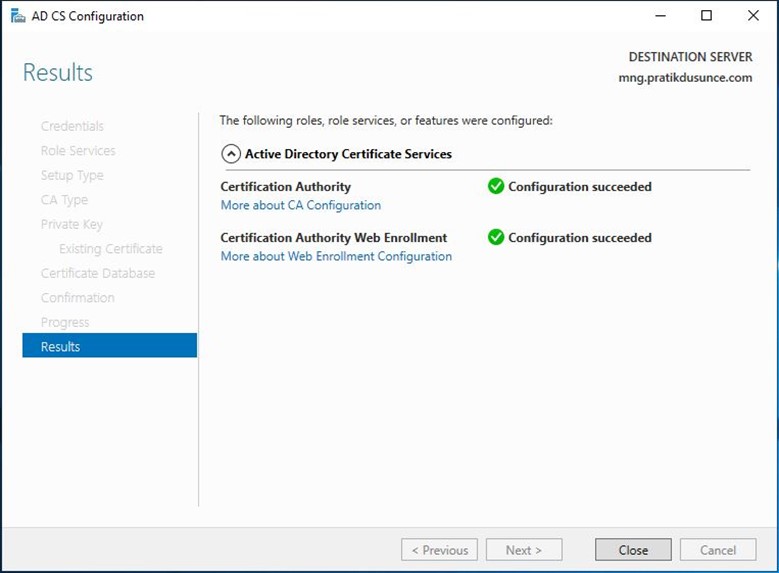Select the Results step in the sidebar
This screenshot has width=779, height=573.
pos(109,345)
